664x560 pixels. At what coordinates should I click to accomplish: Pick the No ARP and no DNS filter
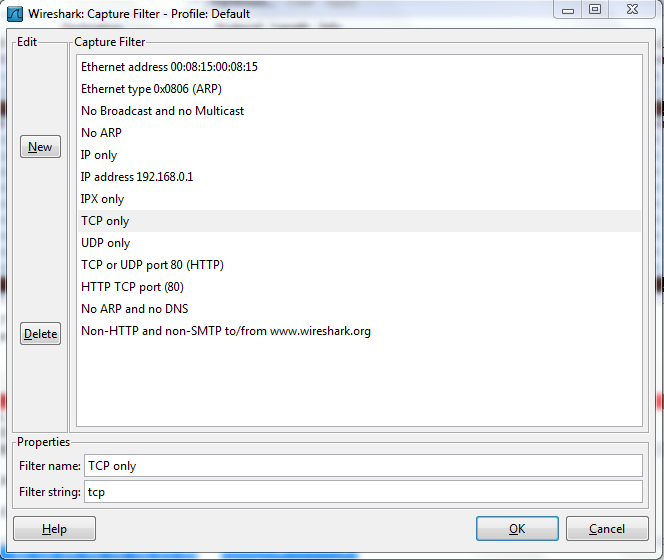tap(359, 309)
